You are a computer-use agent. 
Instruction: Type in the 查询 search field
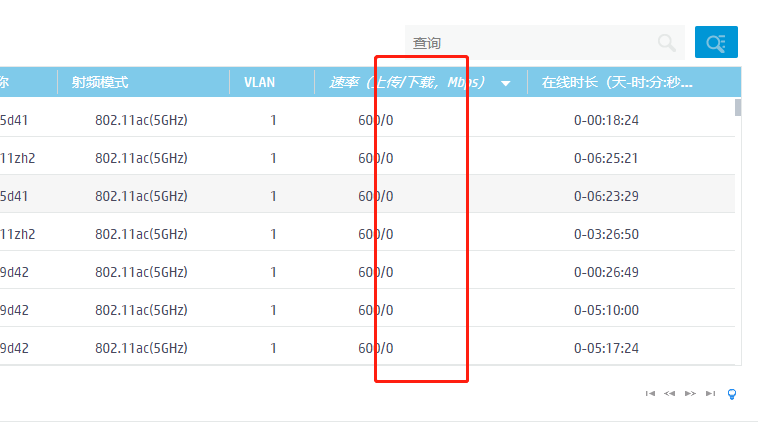530,43
